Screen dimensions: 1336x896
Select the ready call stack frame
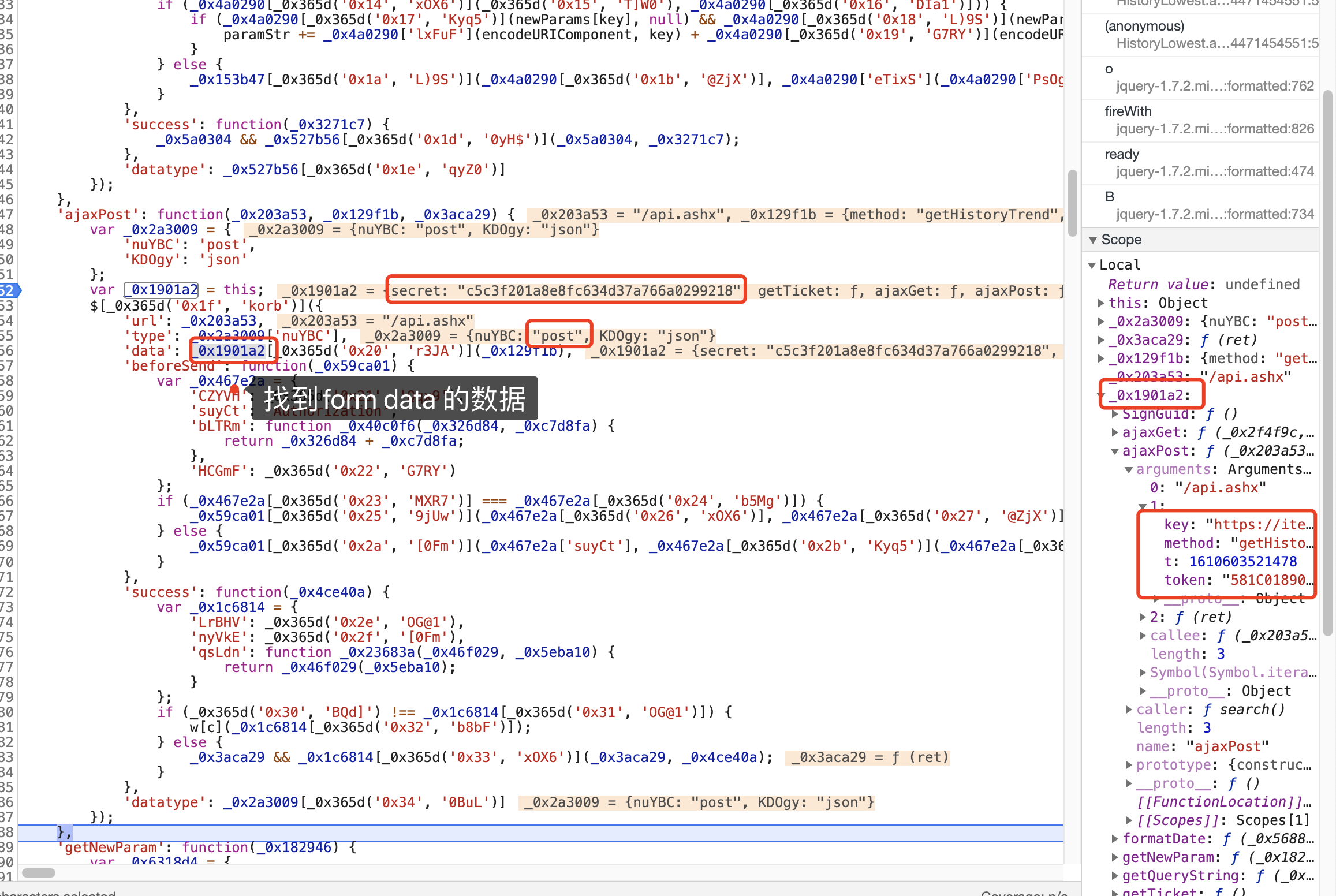tap(1121, 154)
